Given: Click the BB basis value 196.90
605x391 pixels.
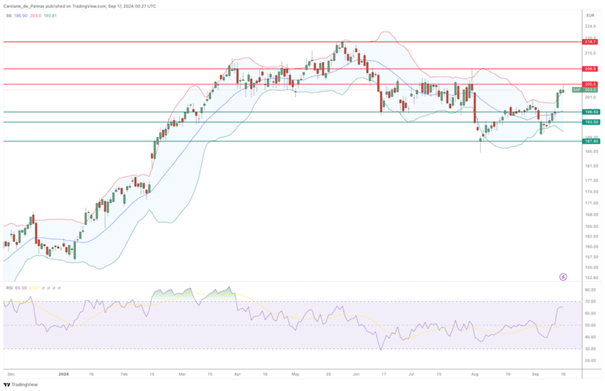Looking at the screenshot, I should pyautogui.click(x=21, y=15).
